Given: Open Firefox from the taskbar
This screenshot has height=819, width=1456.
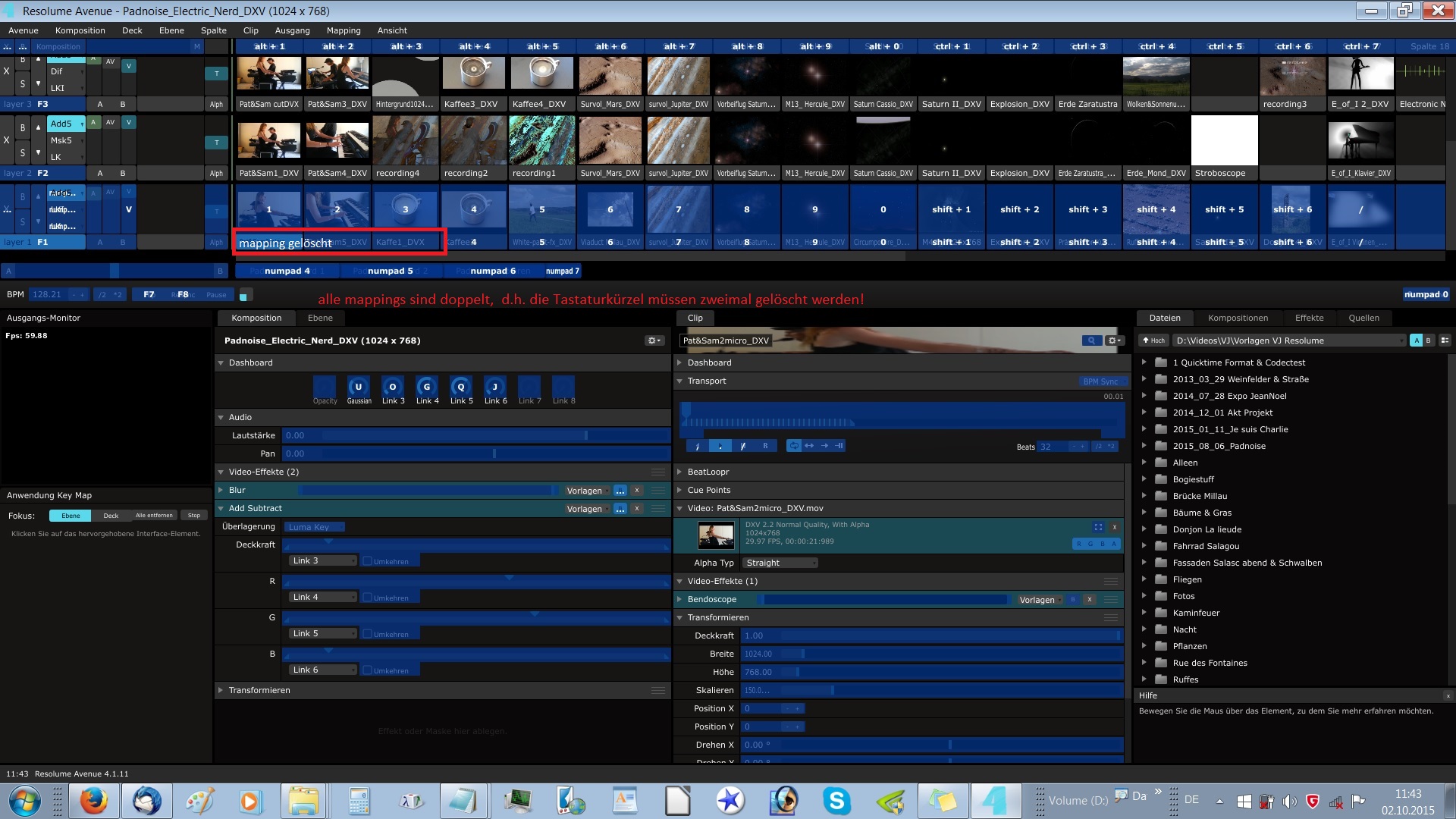Looking at the screenshot, I should (x=94, y=801).
